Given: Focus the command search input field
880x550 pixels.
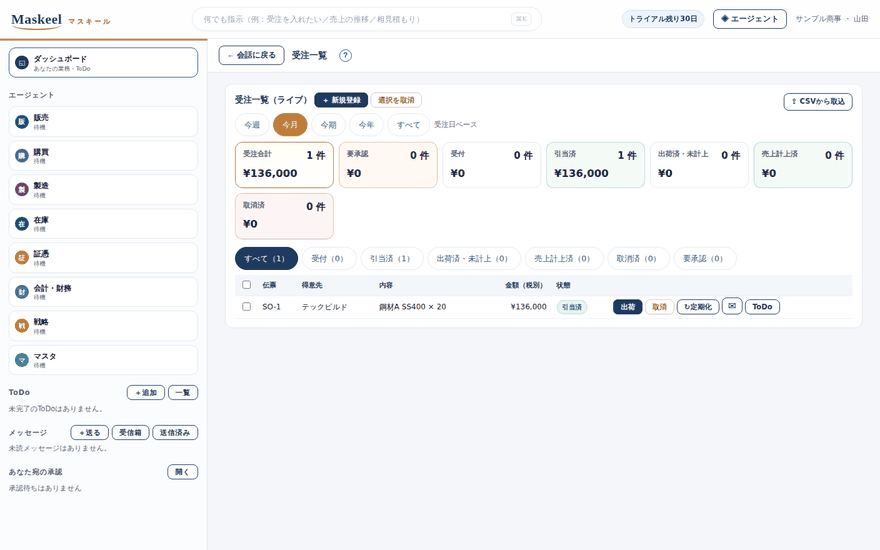Looking at the screenshot, I should 366,19.
